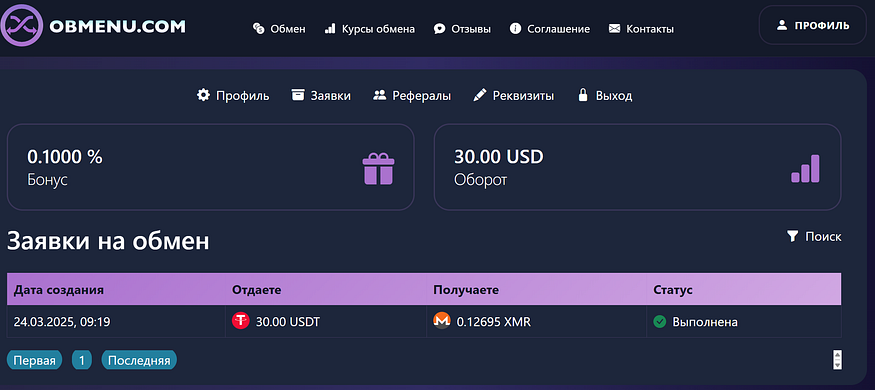Go to the Первая pagination page
The height and width of the screenshot is (390, 875).
pyautogui.click(x=35, y=360)
